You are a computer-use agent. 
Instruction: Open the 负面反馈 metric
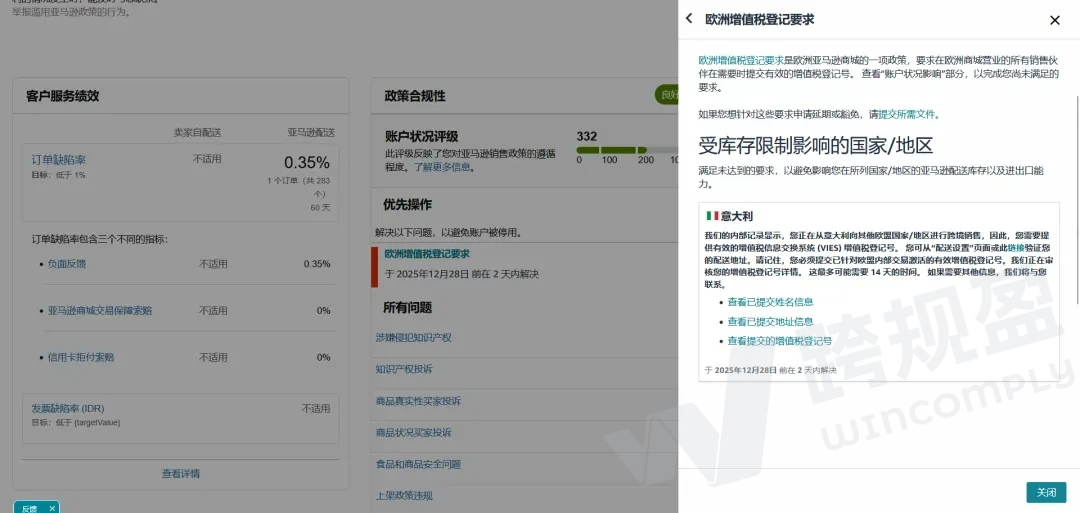click(x=67, y=264)
